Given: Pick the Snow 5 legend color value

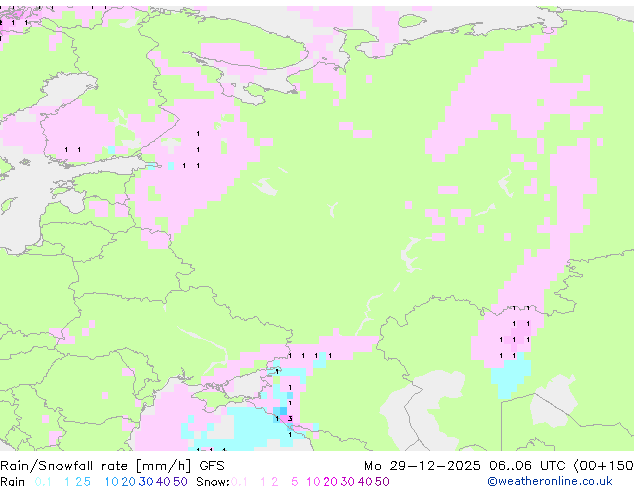Looking at the screenshot, I should point(295,482).
